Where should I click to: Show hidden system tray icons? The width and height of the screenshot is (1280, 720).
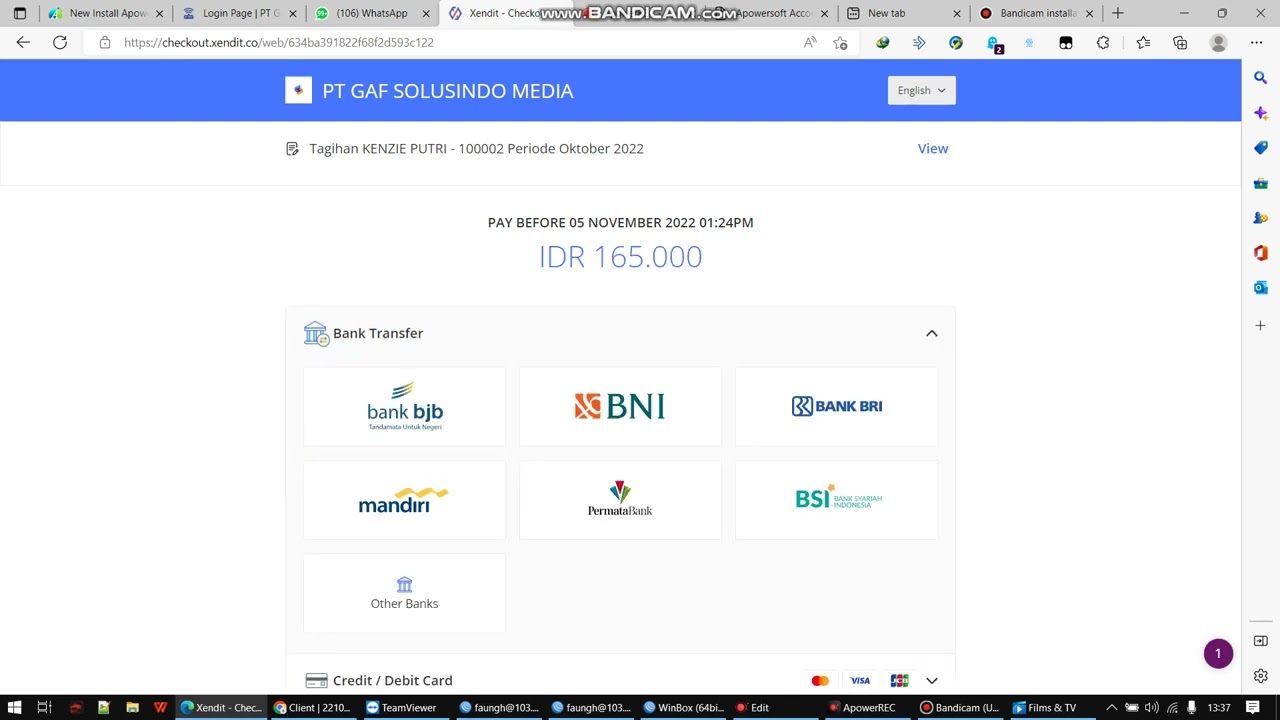[1111, 707]
